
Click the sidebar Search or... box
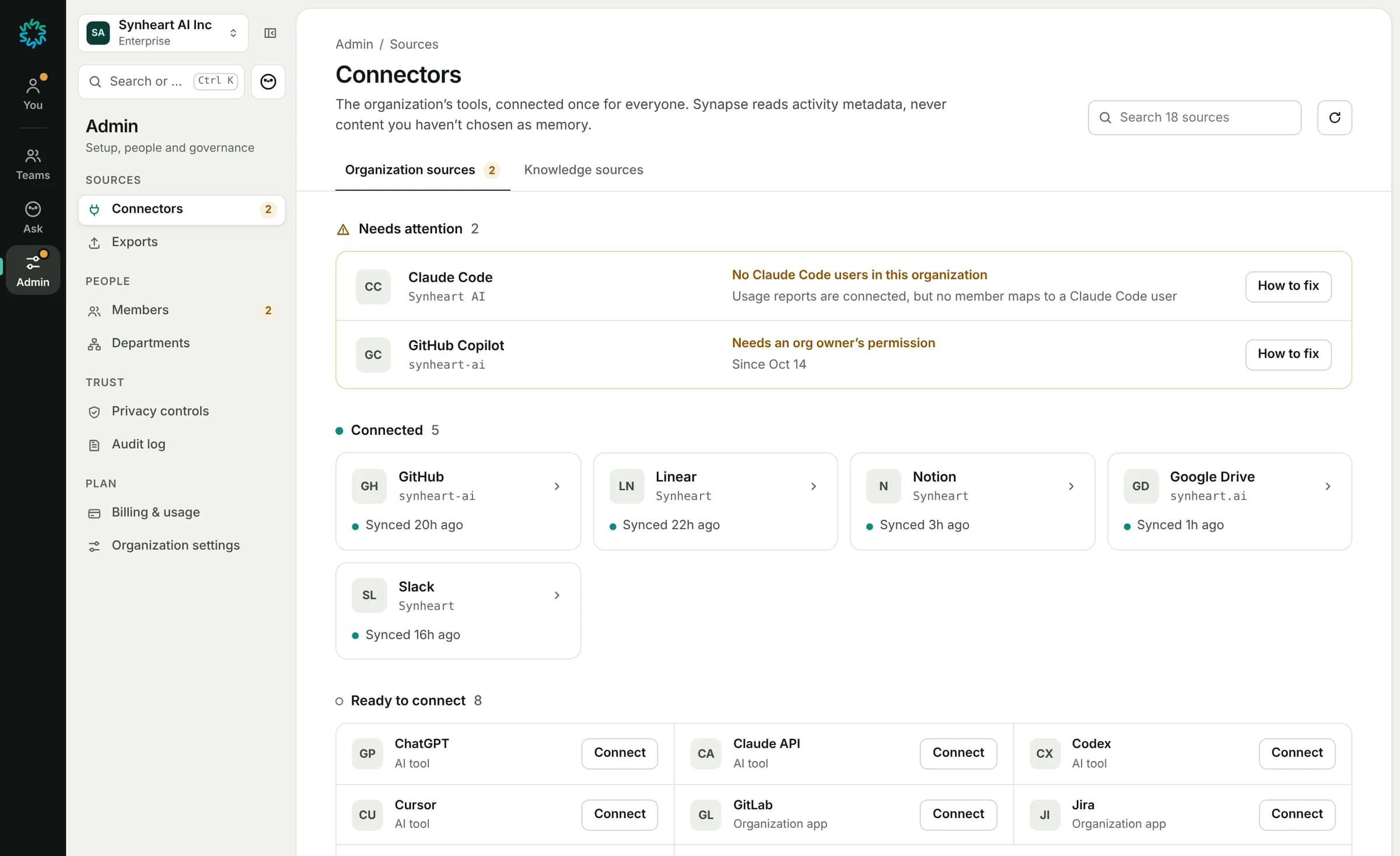click(x=161, y=82)
